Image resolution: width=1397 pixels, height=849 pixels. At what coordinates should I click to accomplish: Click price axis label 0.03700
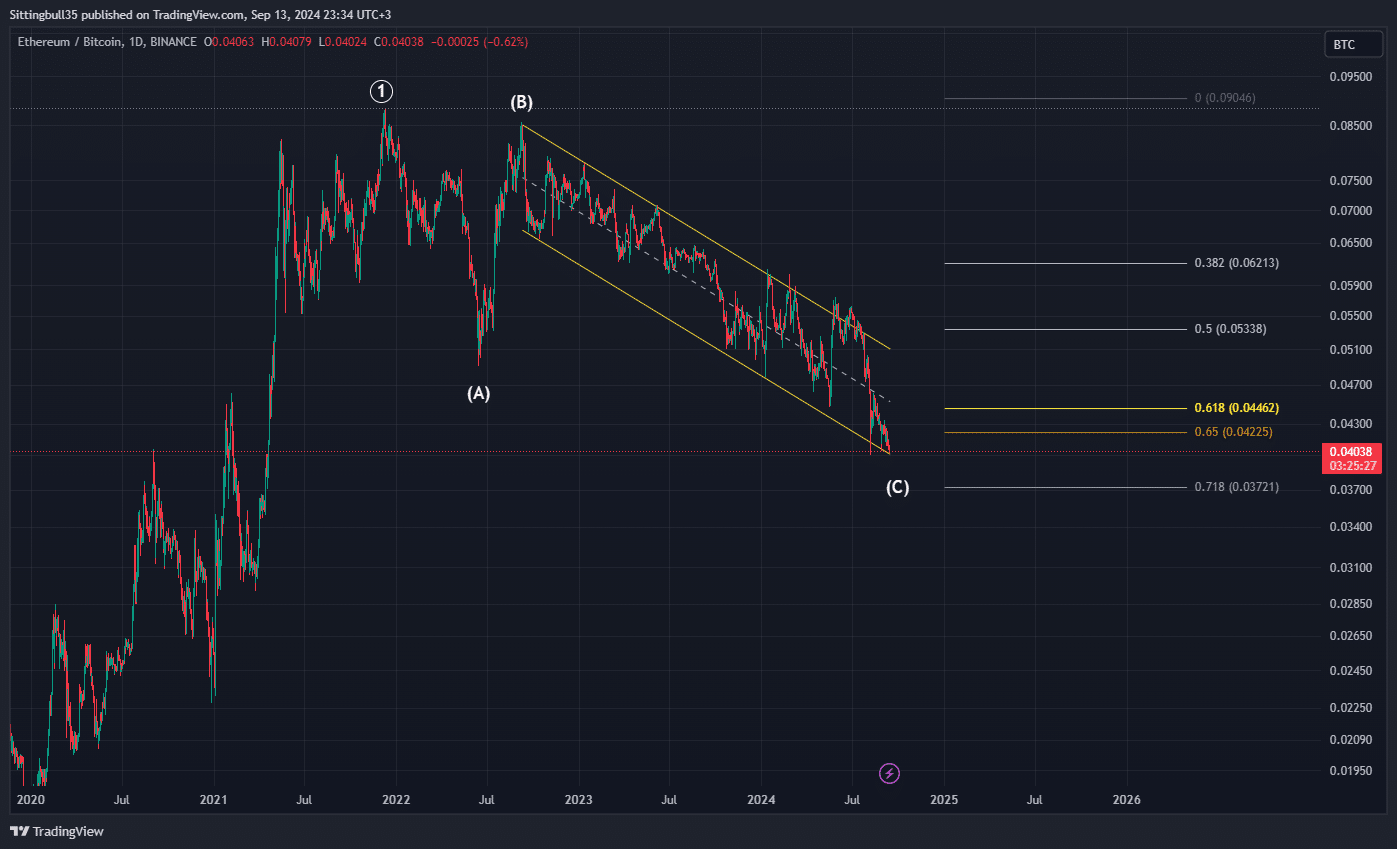coord(1351,489)
